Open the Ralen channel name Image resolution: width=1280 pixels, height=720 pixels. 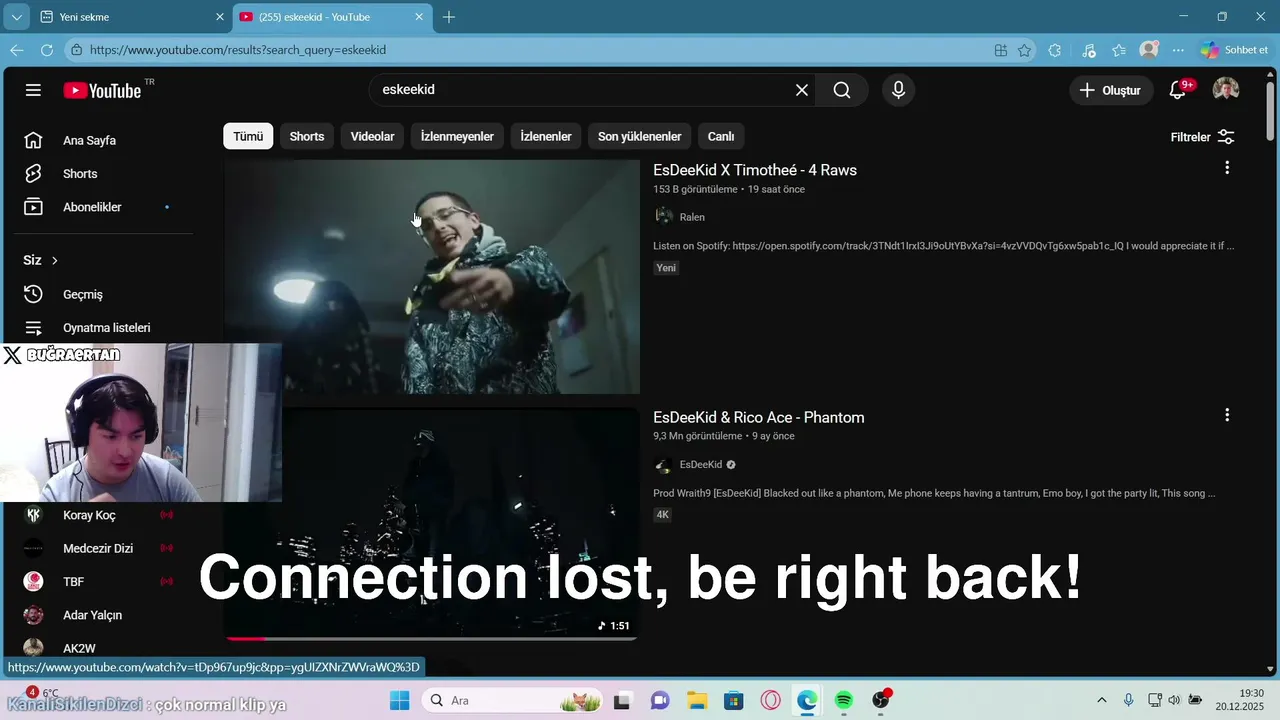(x=692, y=217)
